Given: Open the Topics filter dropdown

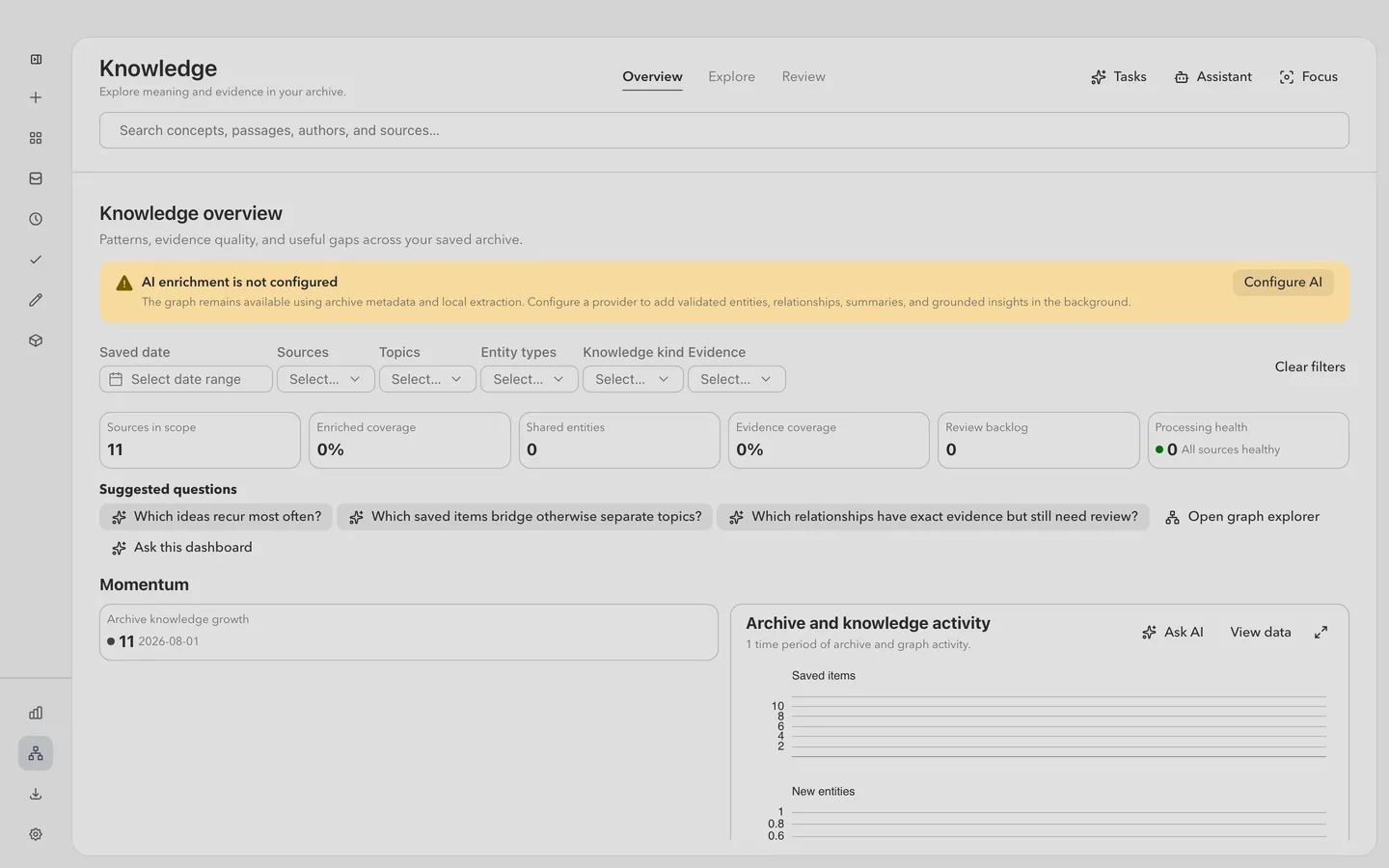Looking at the screenshot, I should (427, 379).
